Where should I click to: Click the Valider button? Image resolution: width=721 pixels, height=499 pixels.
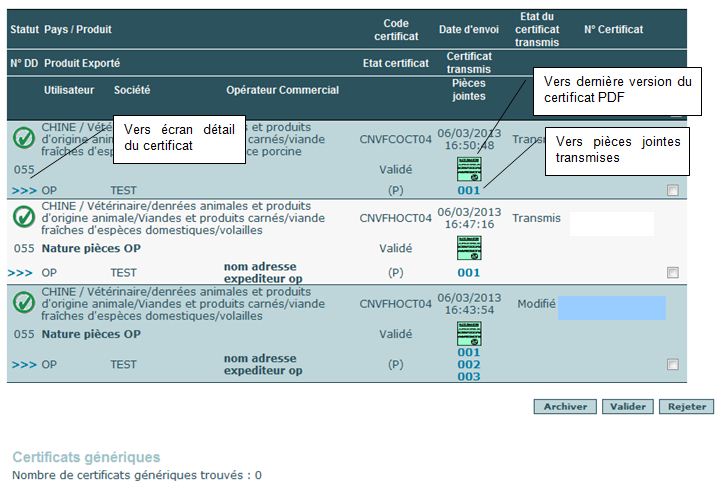(x=628, y=407)
